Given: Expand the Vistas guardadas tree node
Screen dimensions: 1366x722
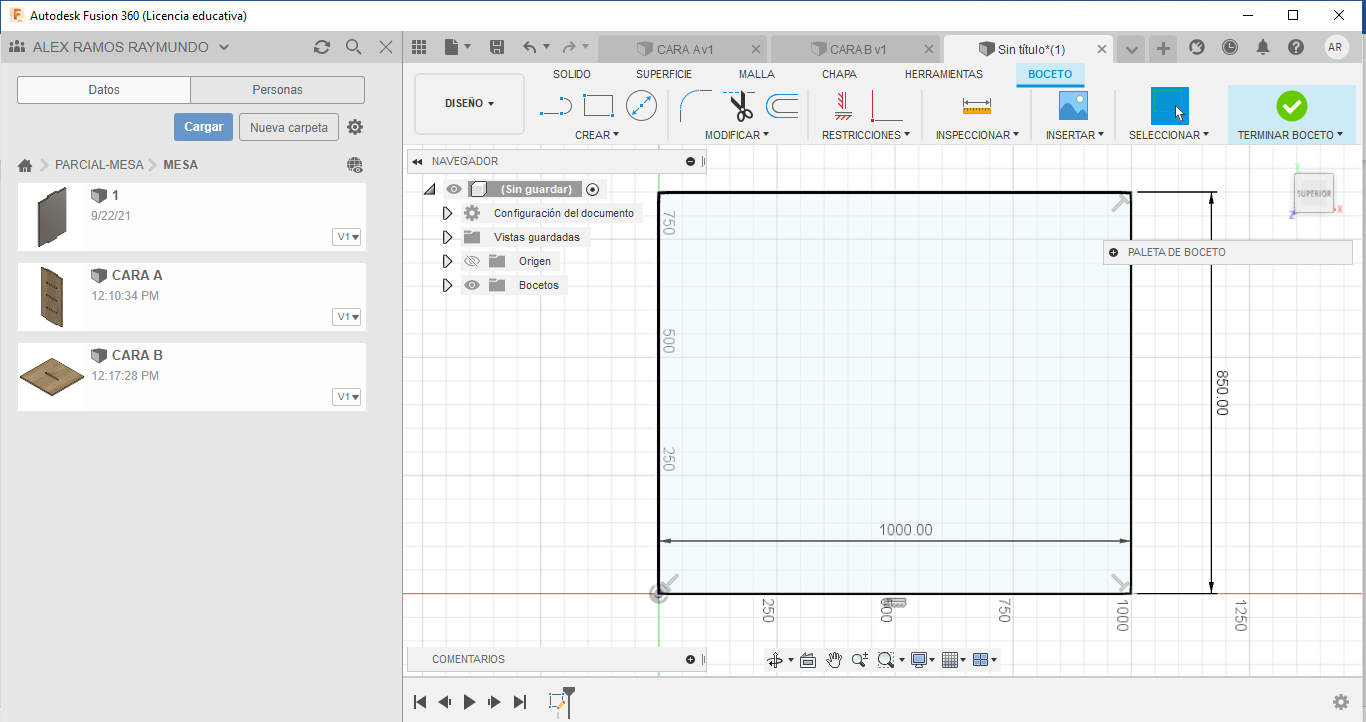Looking at the screenshot, I should click(x=448, y=237).
